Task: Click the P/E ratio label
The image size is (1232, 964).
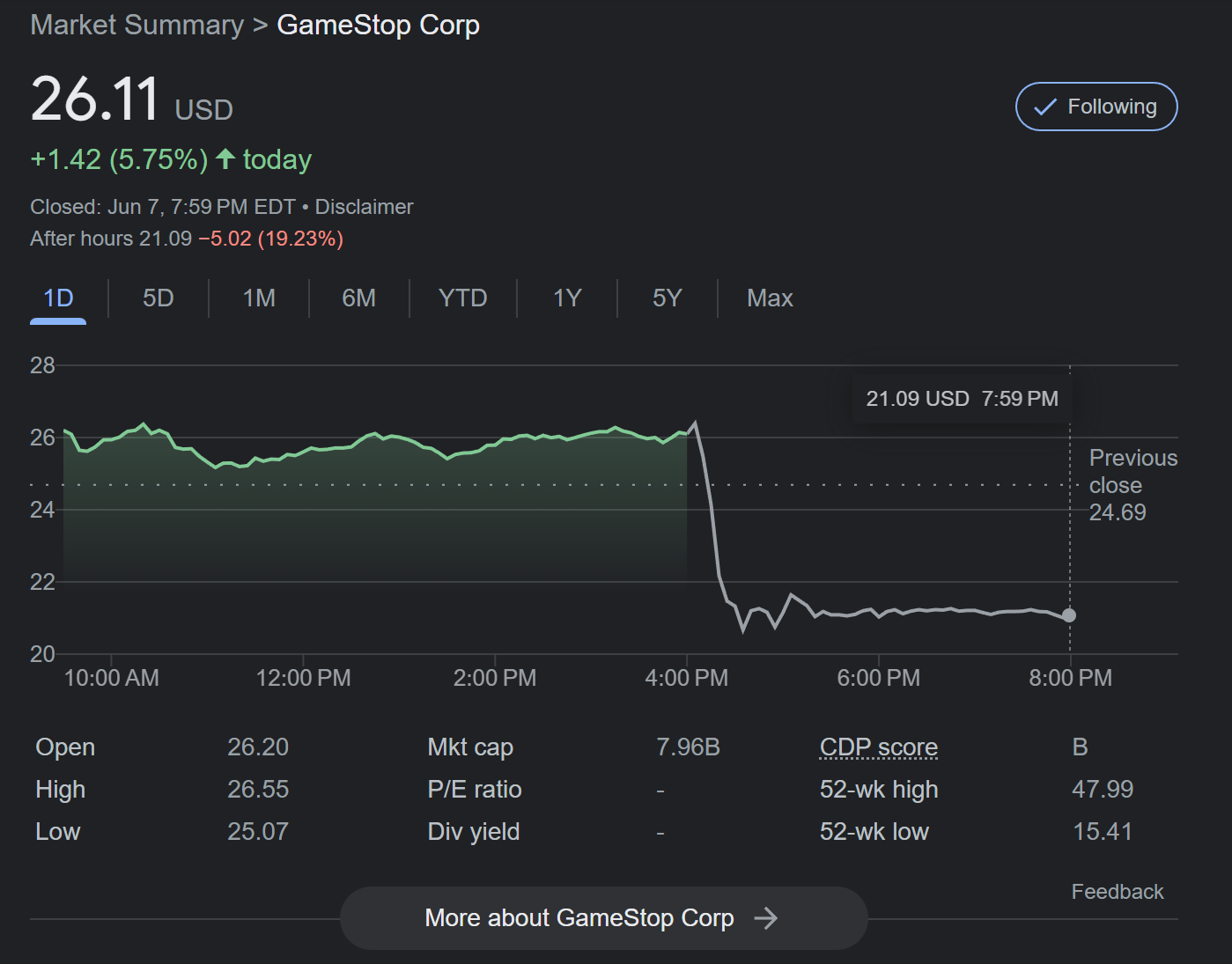Action: click(475, 790)
